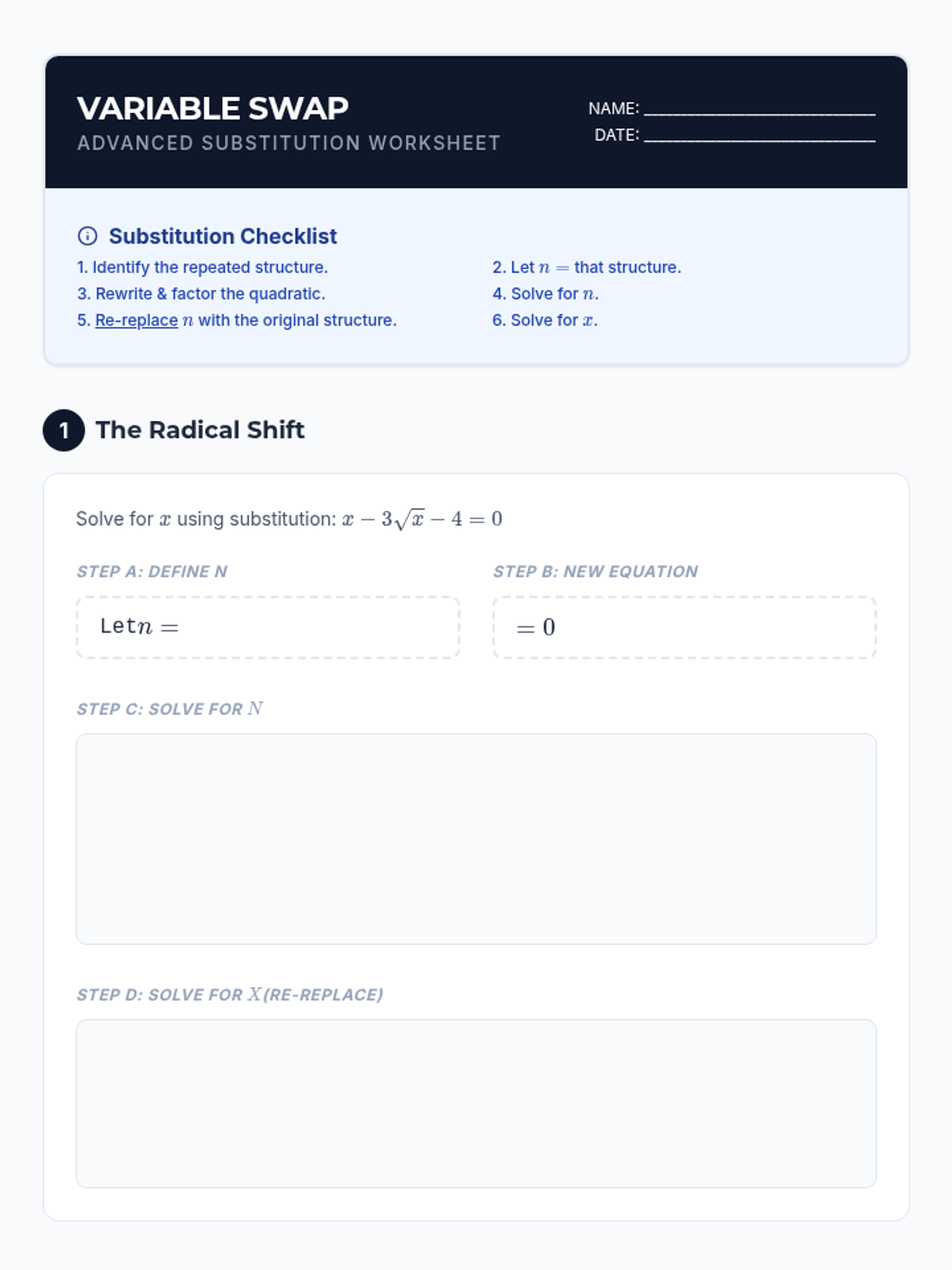Screen dimensions: 952x1270
Task: Click checklist item 2 Let n = that structure
Action: pyautogui.click(x=586, y=267)
